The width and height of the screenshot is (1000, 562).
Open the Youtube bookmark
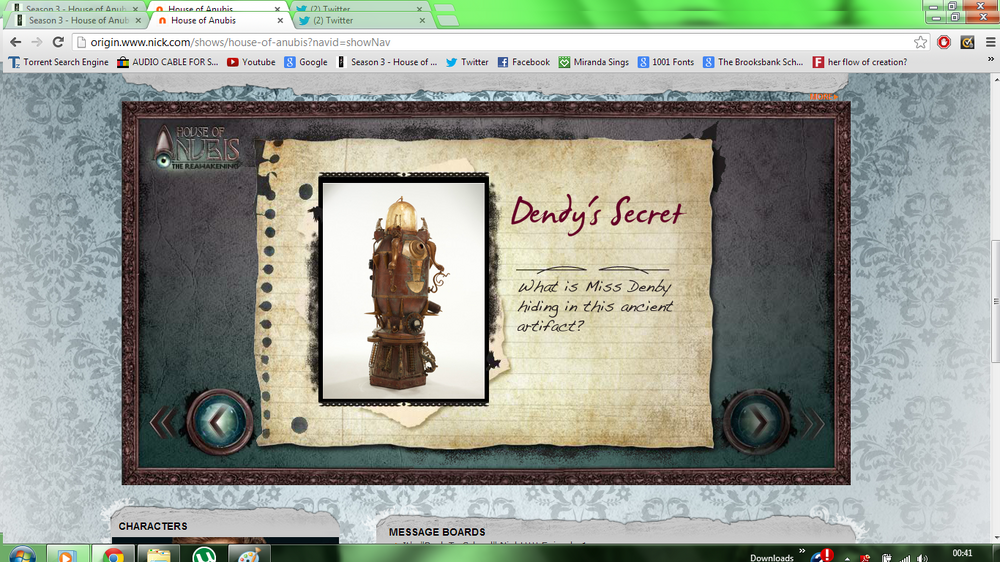tap(251, 62)
